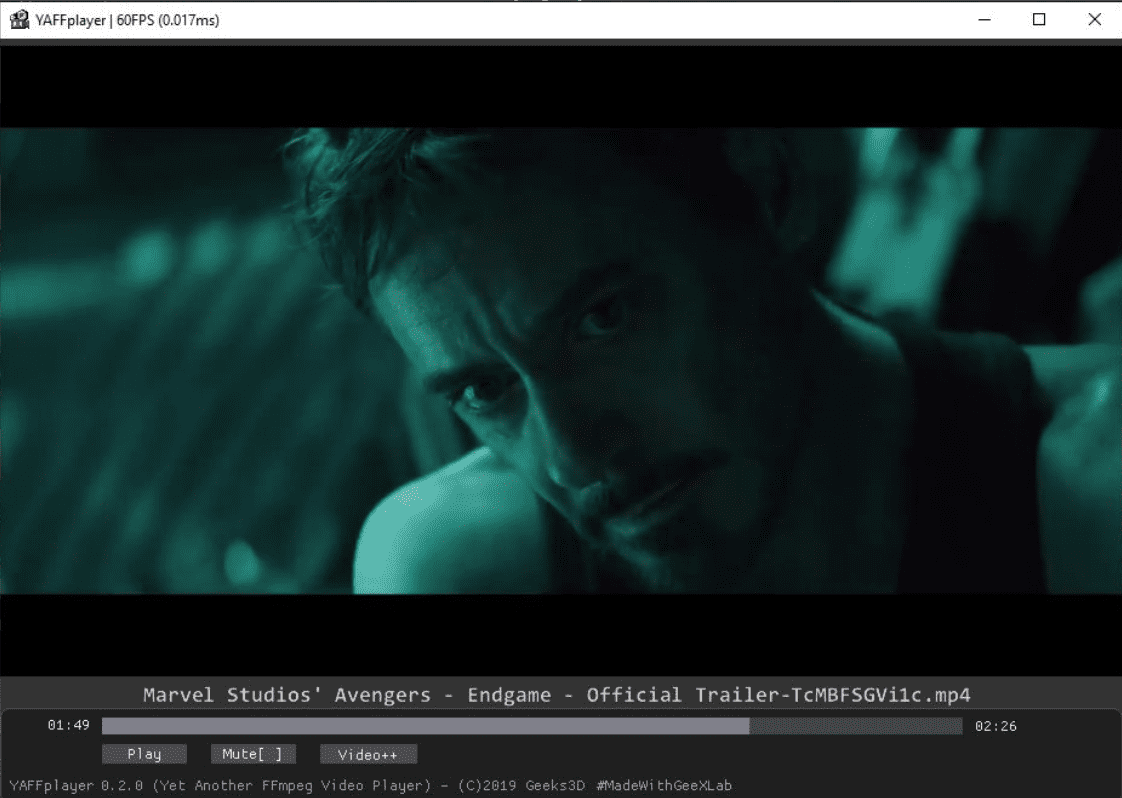Click the Endgame trailer file name text
The image size is (1122, 798).
(557, 695)
